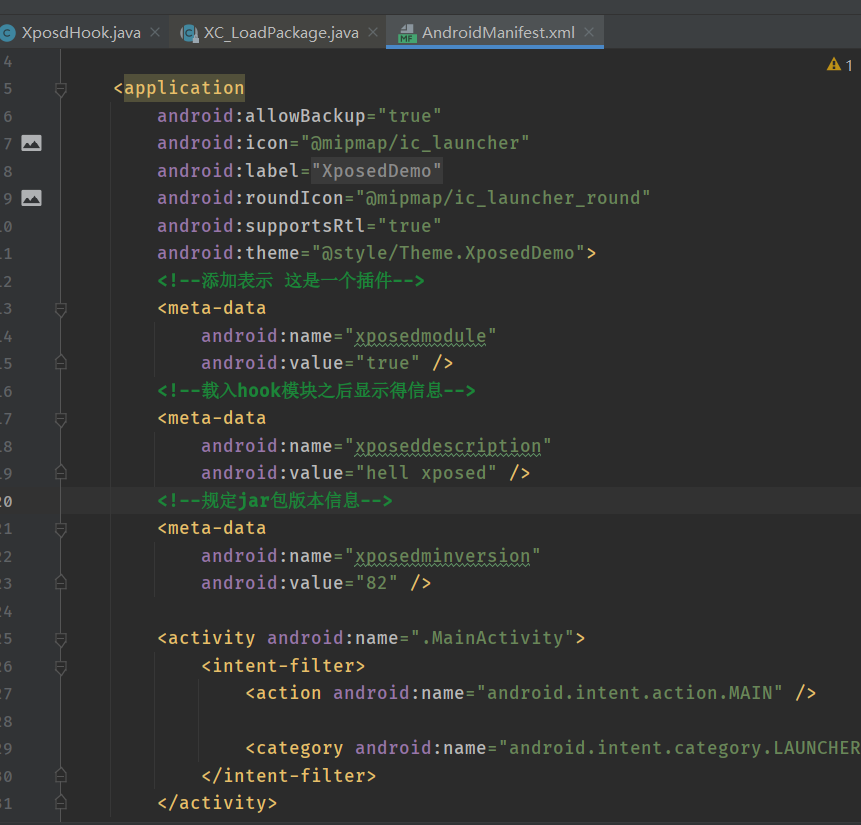Close the AndroidManifest.xml tab

point(589,33)
